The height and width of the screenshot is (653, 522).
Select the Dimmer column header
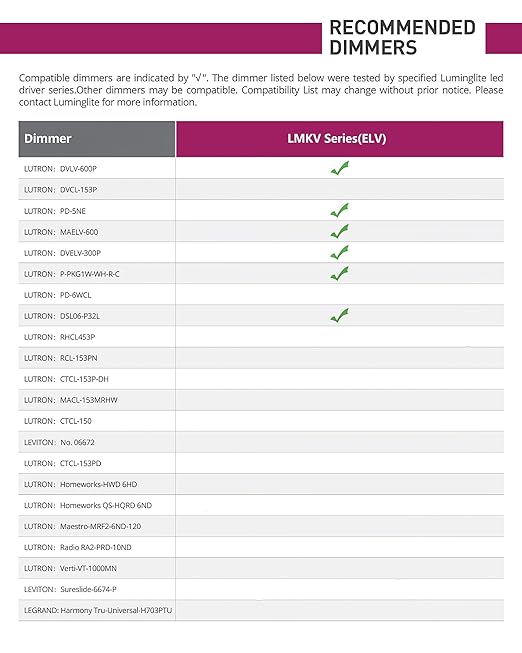click(x=97, y=139)
